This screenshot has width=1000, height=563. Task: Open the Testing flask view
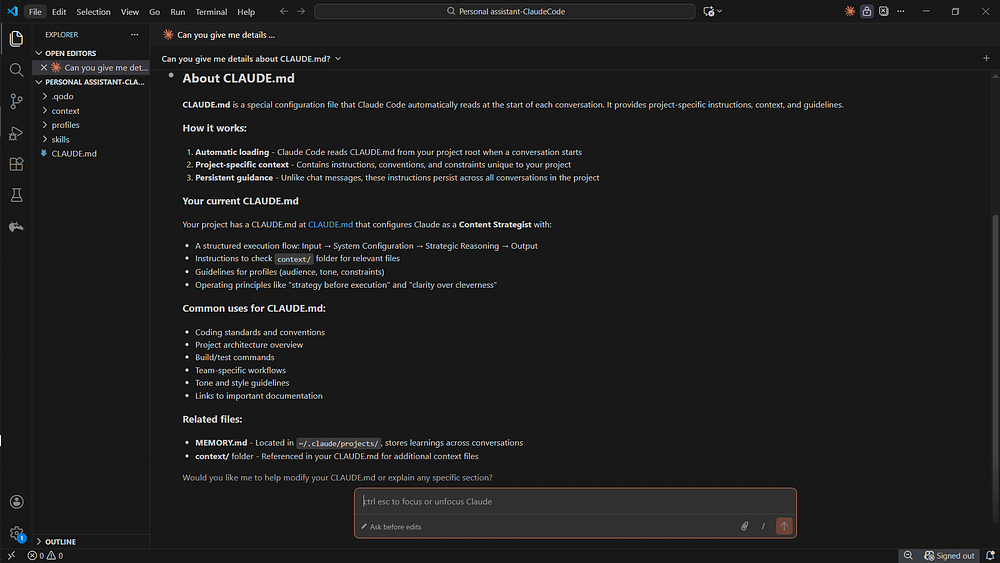click(x=17, y=195)
